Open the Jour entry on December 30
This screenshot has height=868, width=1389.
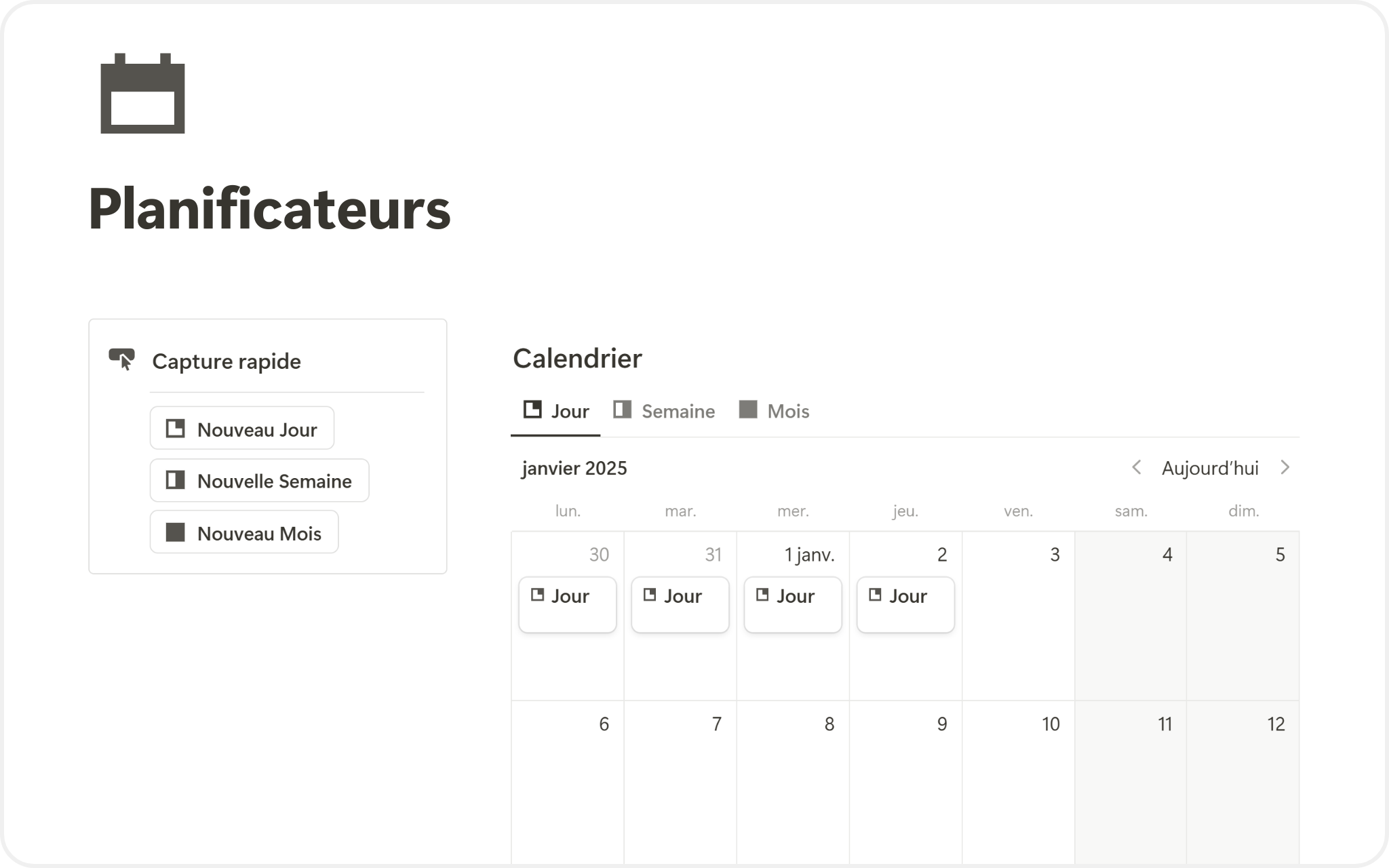568,604
